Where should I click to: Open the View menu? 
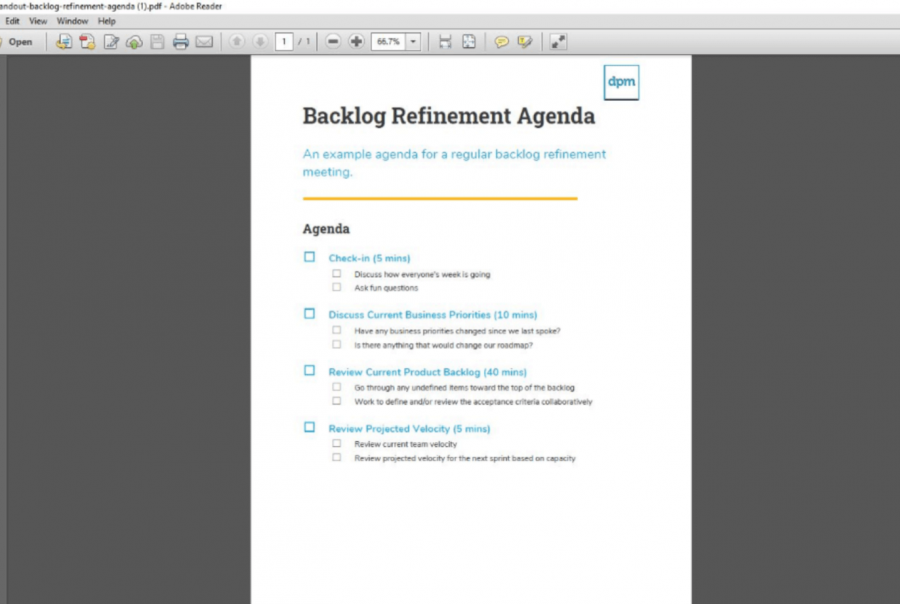click(x=38, y=21)
